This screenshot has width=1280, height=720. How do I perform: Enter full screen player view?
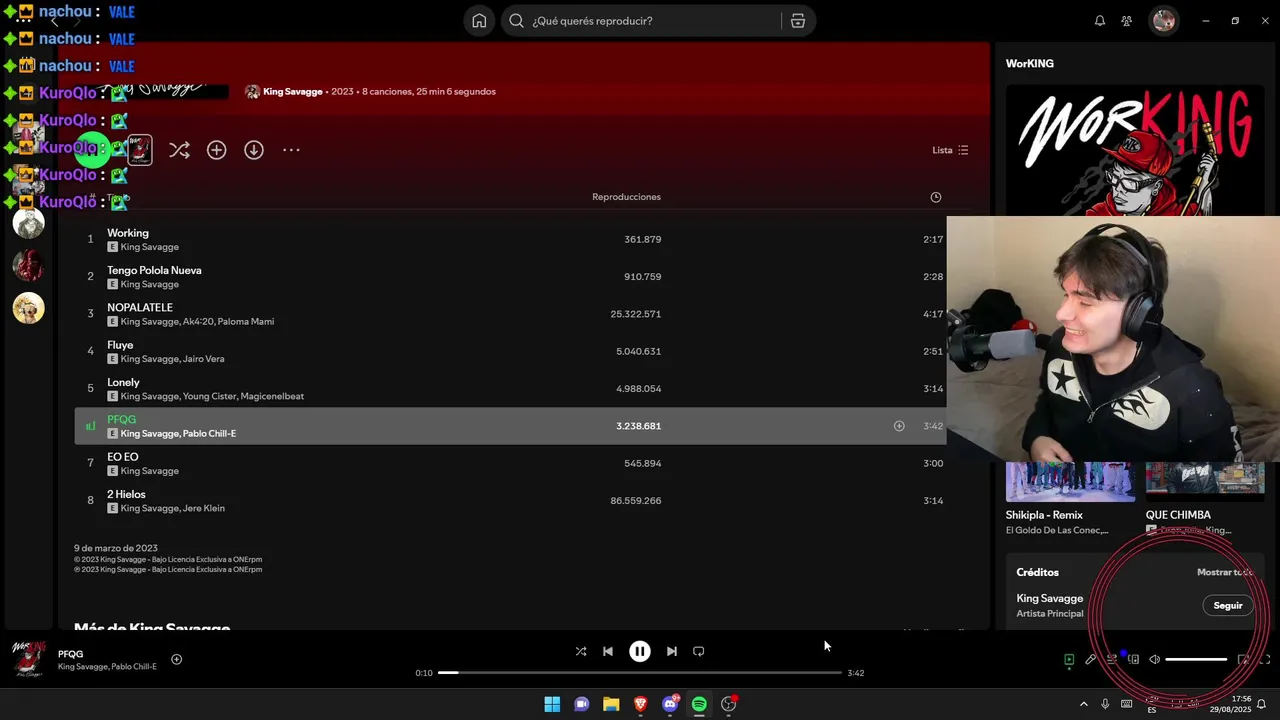click(1265, 660)
